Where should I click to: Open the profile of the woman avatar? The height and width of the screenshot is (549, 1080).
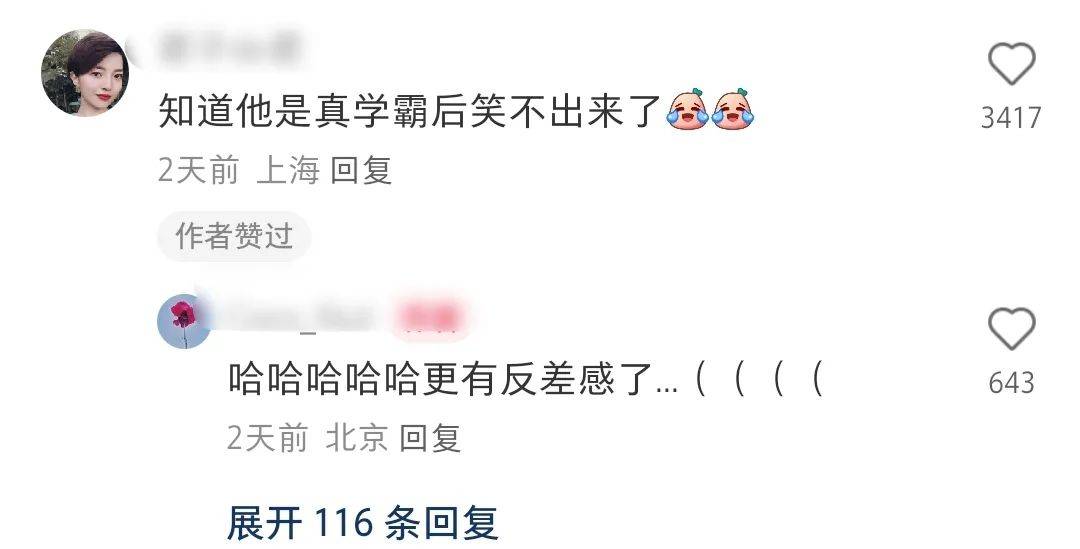click(85, 73)
